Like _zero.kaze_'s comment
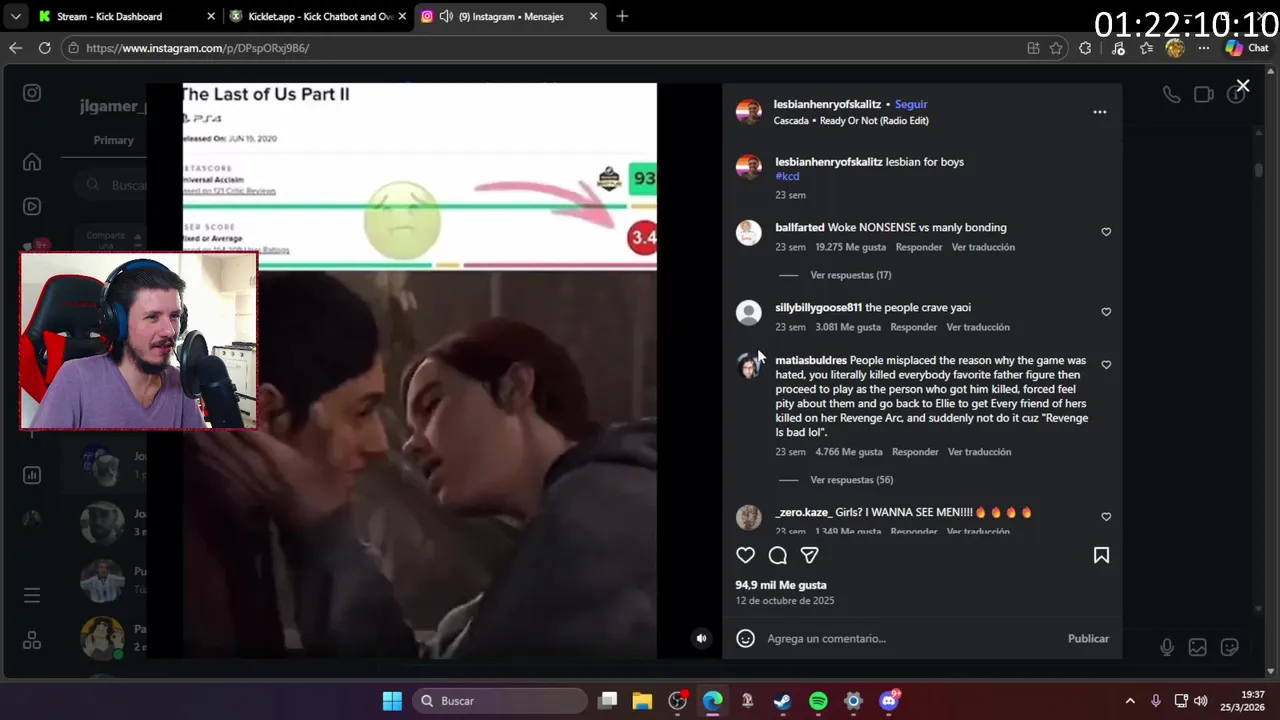1280x720 pixels. [1106, 517]
